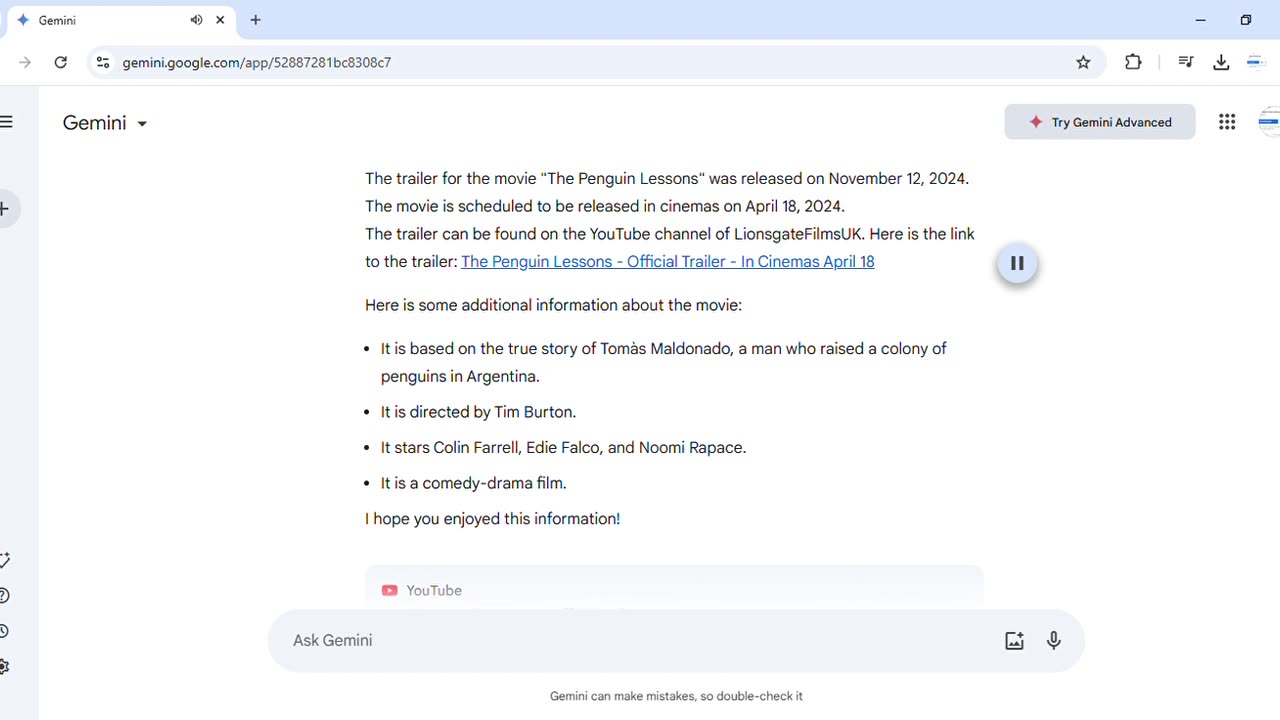Open Google apps grid menu
1280x720 pixels.
(1227, 122)
